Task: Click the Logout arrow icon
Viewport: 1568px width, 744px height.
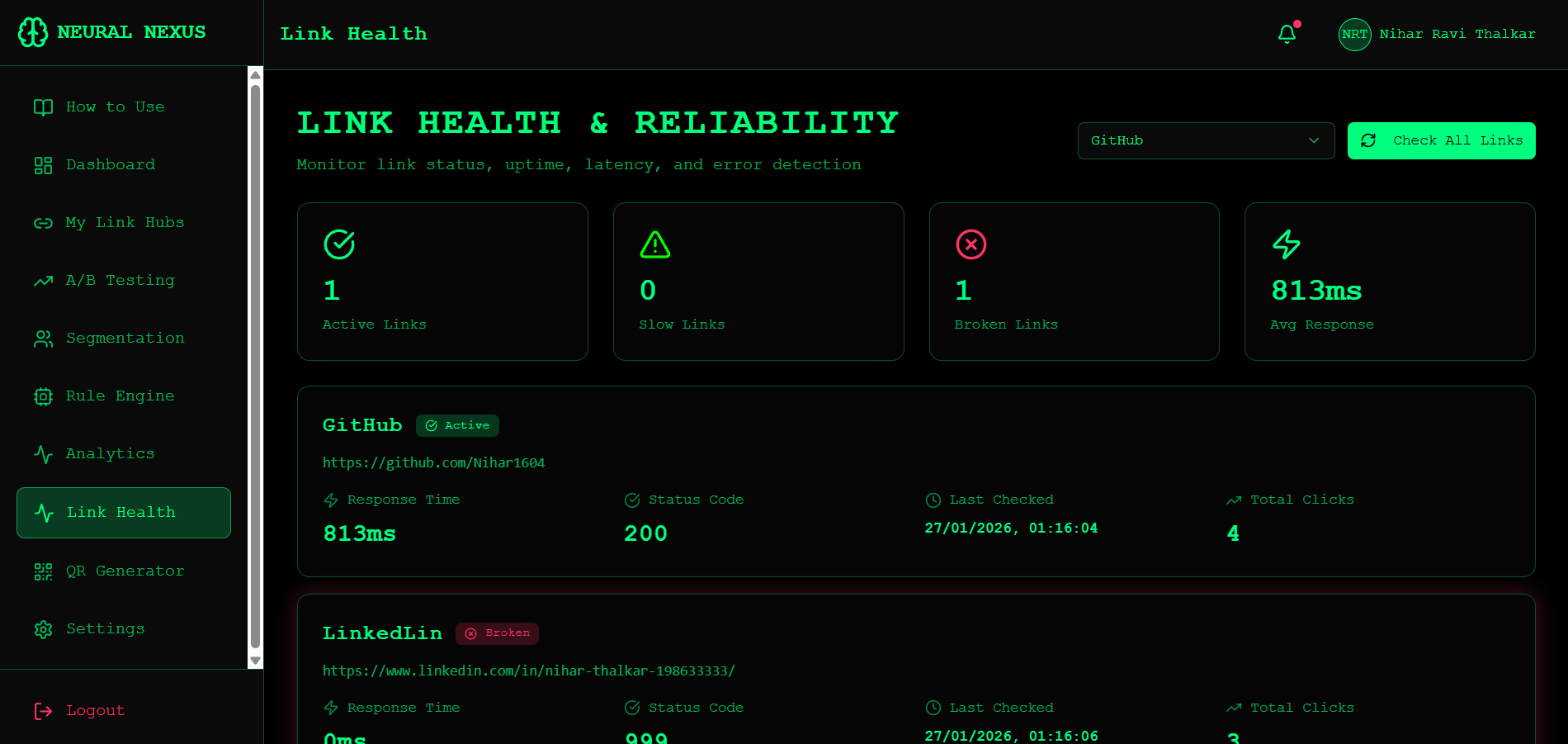Action: tap(43, 711)
